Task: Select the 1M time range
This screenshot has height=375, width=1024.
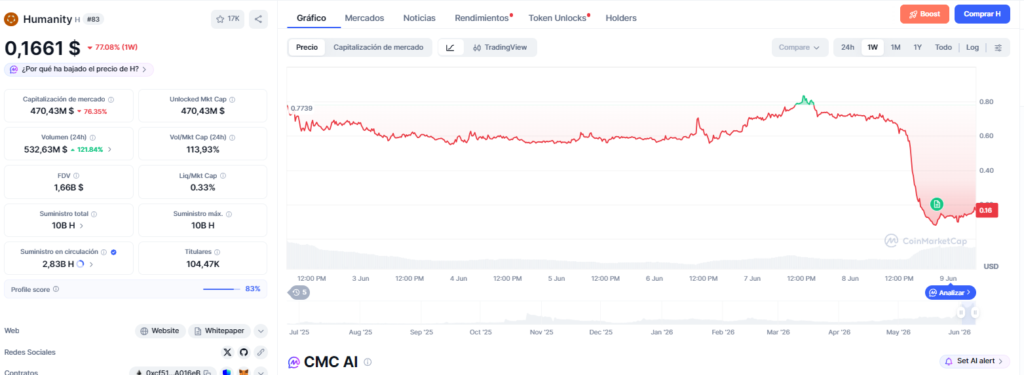Action: click(895, 47)
